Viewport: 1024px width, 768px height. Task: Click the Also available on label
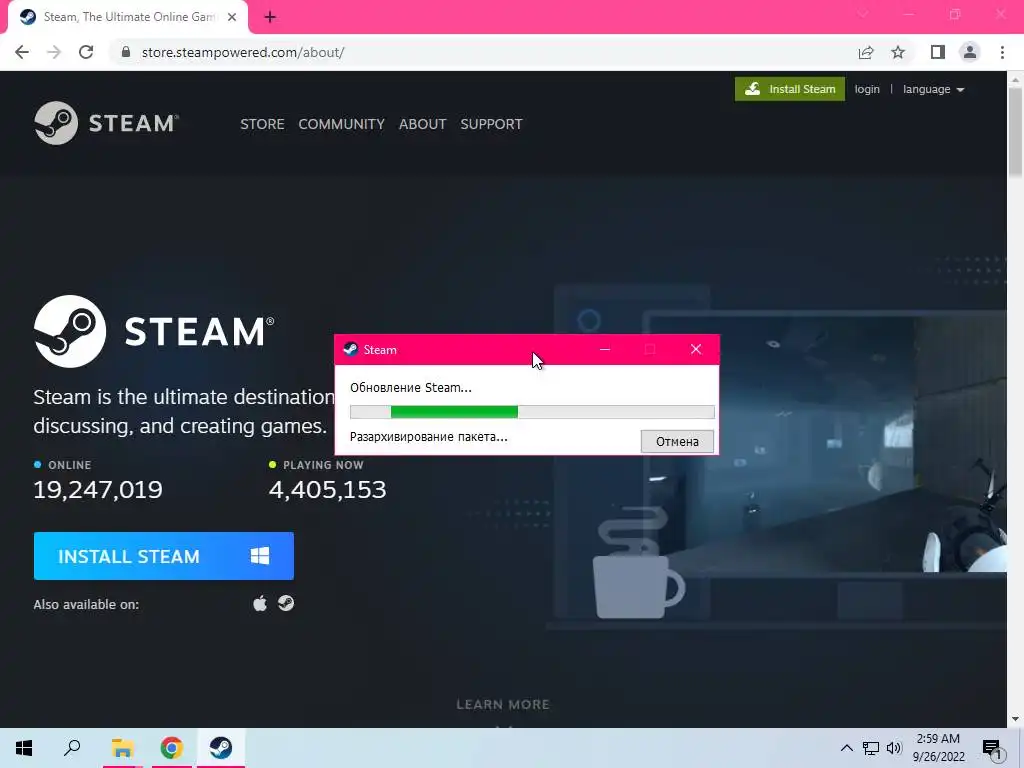(x=86, y=604)
